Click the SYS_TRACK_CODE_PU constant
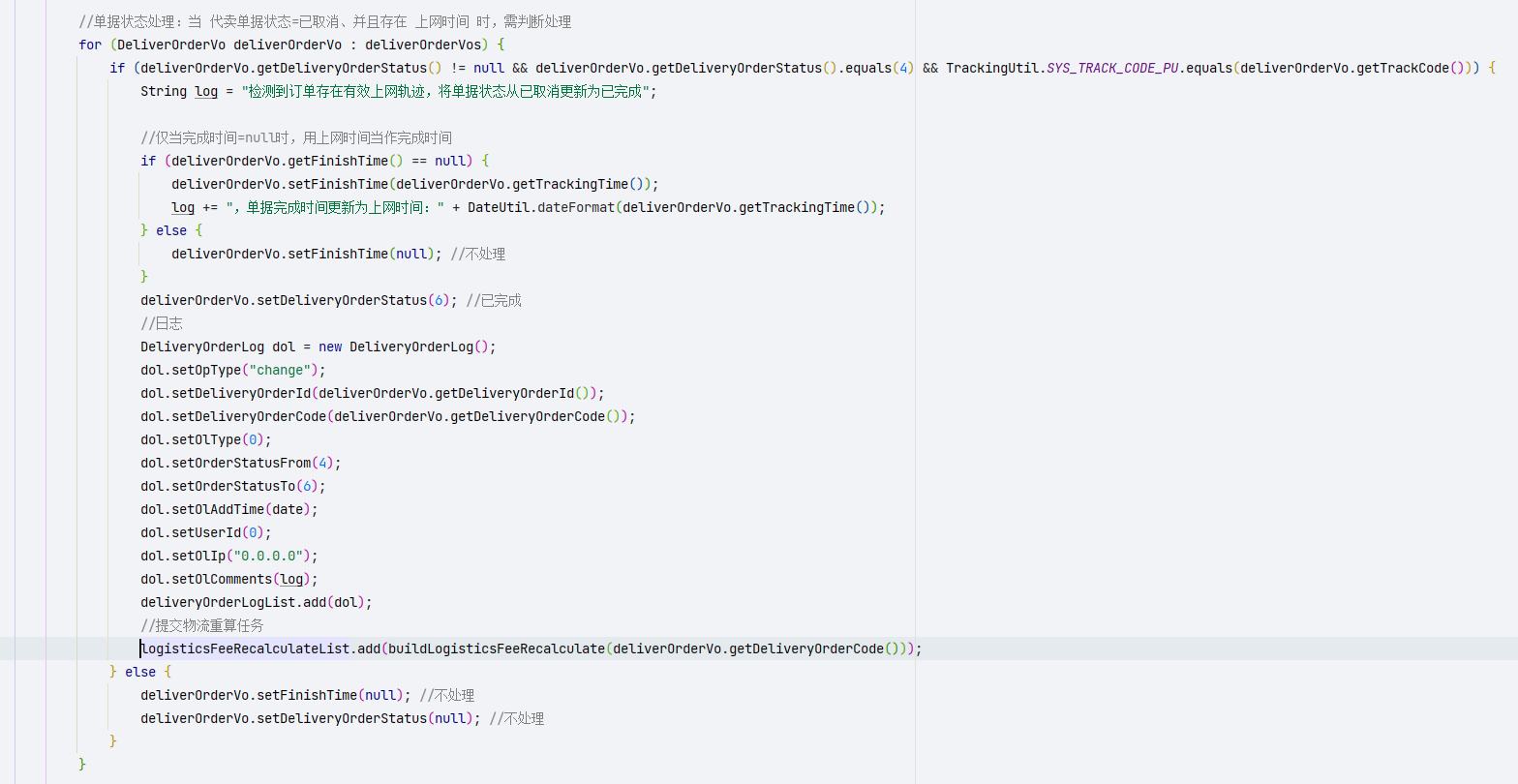 [1112, 68]
